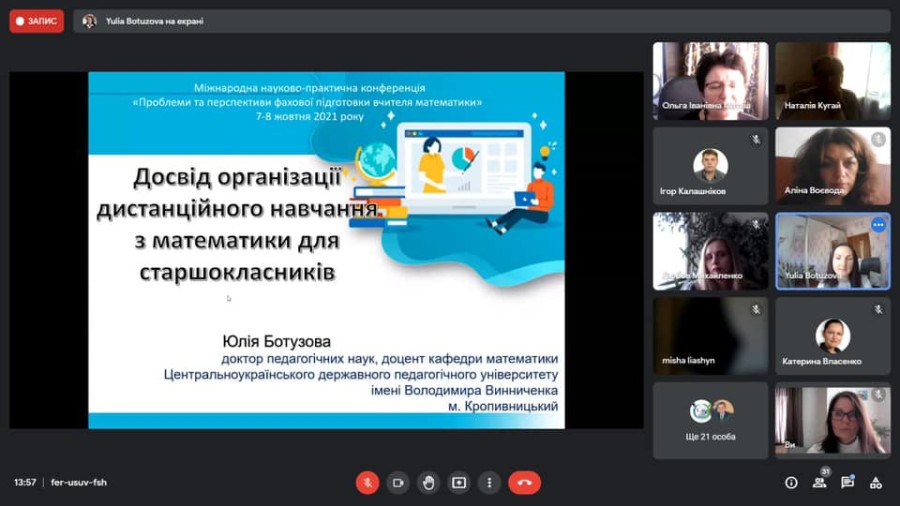Click 'Міжнародна науково-практична конференція' slide header
This screenshot has height=506, width=900.
(x=309, y=88)
